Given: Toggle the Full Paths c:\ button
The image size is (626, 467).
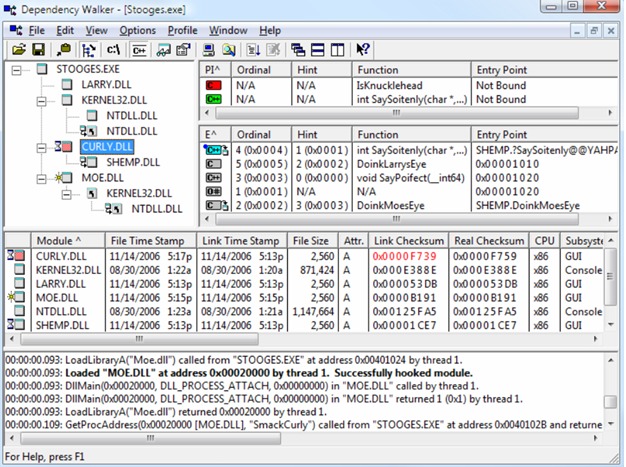Looking at the screenshot, I should [x=113, y=50].
